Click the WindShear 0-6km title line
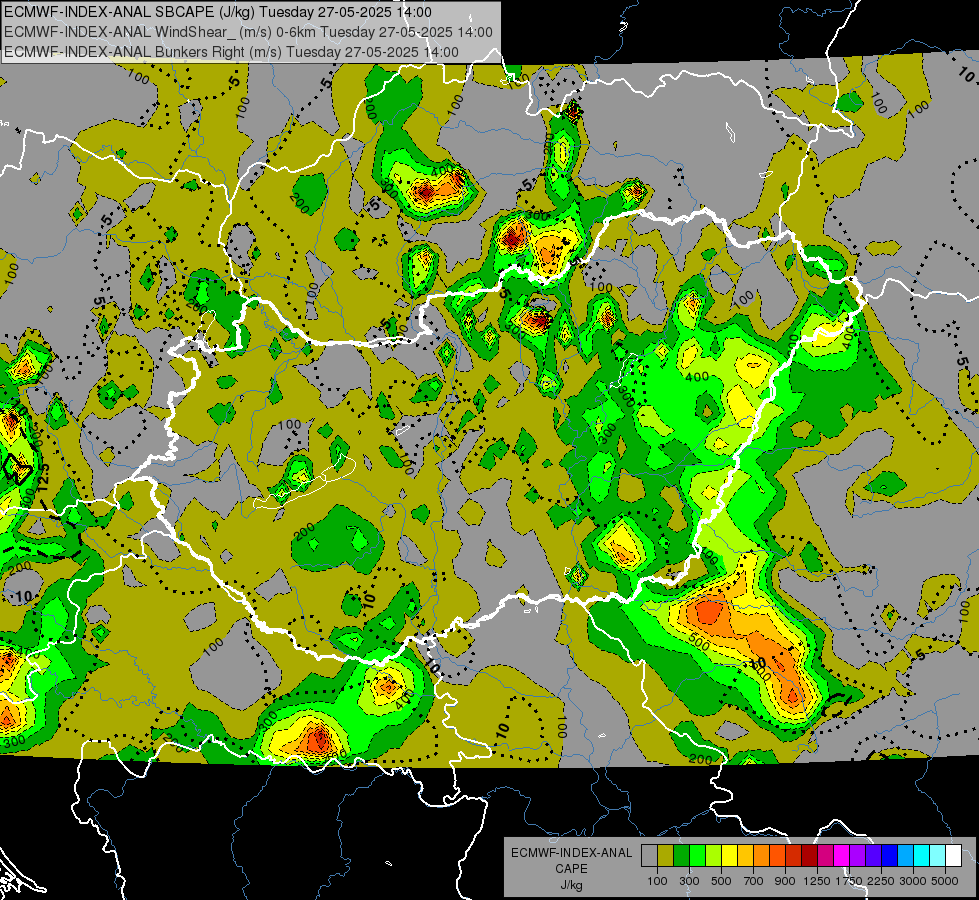The height and width of the screenshot is (900, 979). (248, 32)
